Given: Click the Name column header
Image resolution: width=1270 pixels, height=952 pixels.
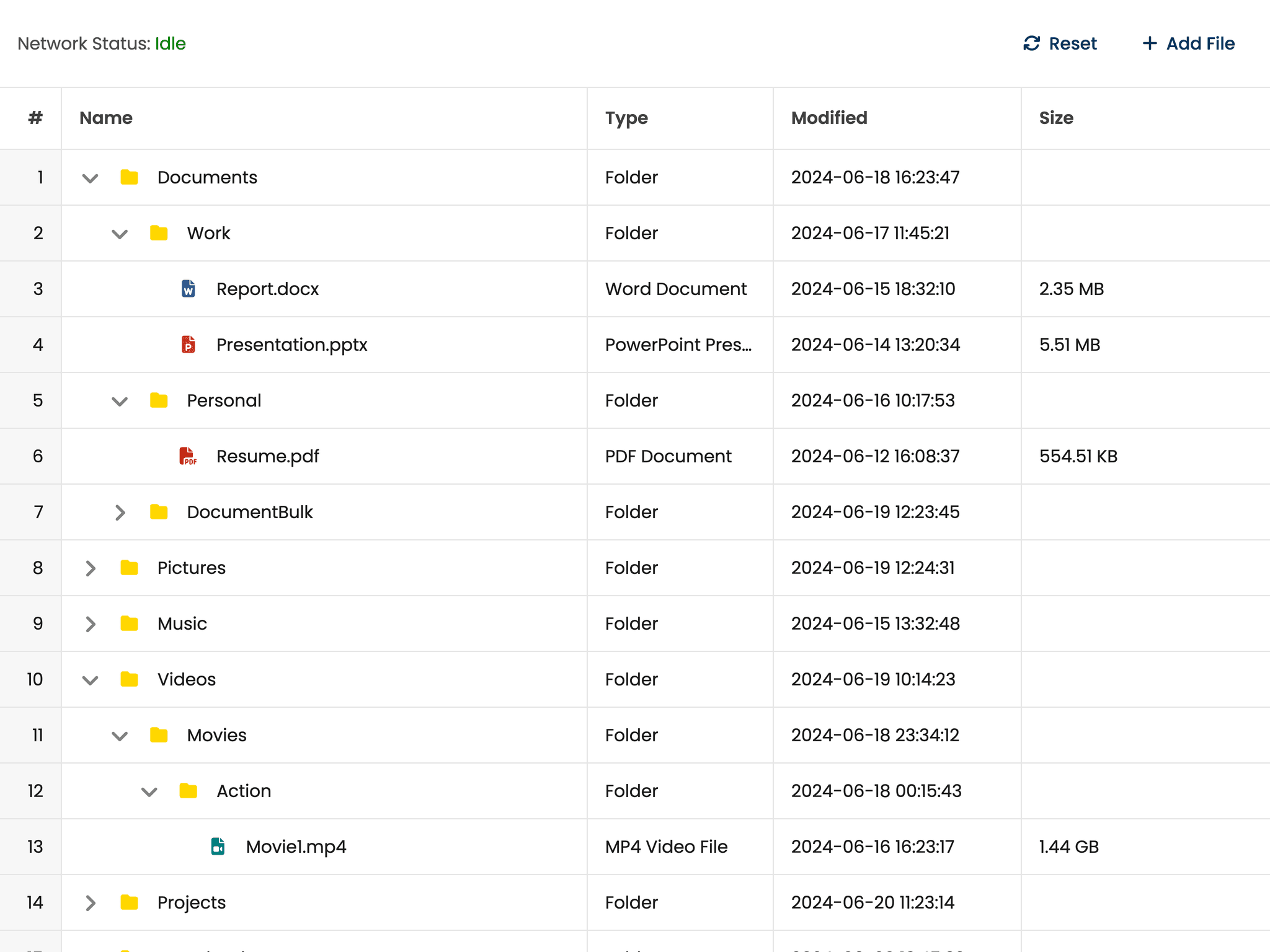Looking at the screenshot, I should pyautogui.click(x=324, y=118).
